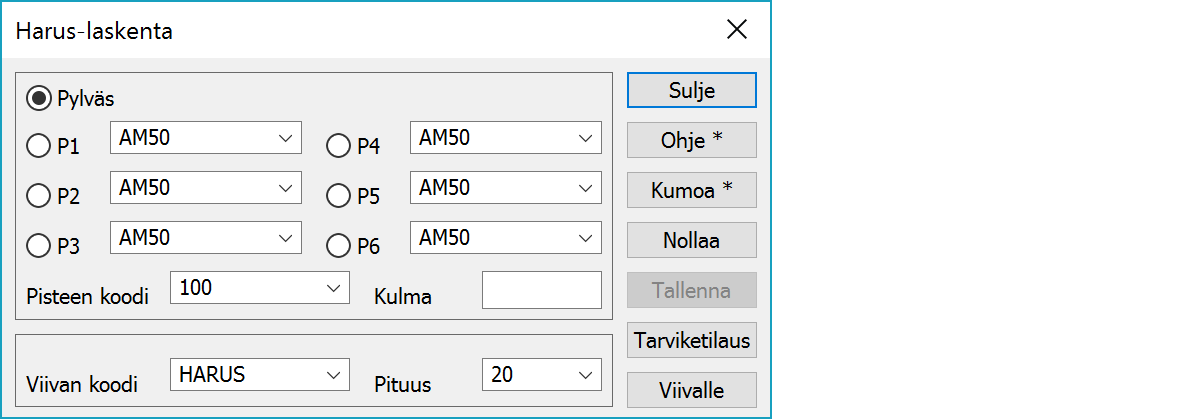The width and height of the screenshot is (1200, 419).
Task: Reset values with the Nollaa button
Action: pyautogui.click(x=691, y=240)
